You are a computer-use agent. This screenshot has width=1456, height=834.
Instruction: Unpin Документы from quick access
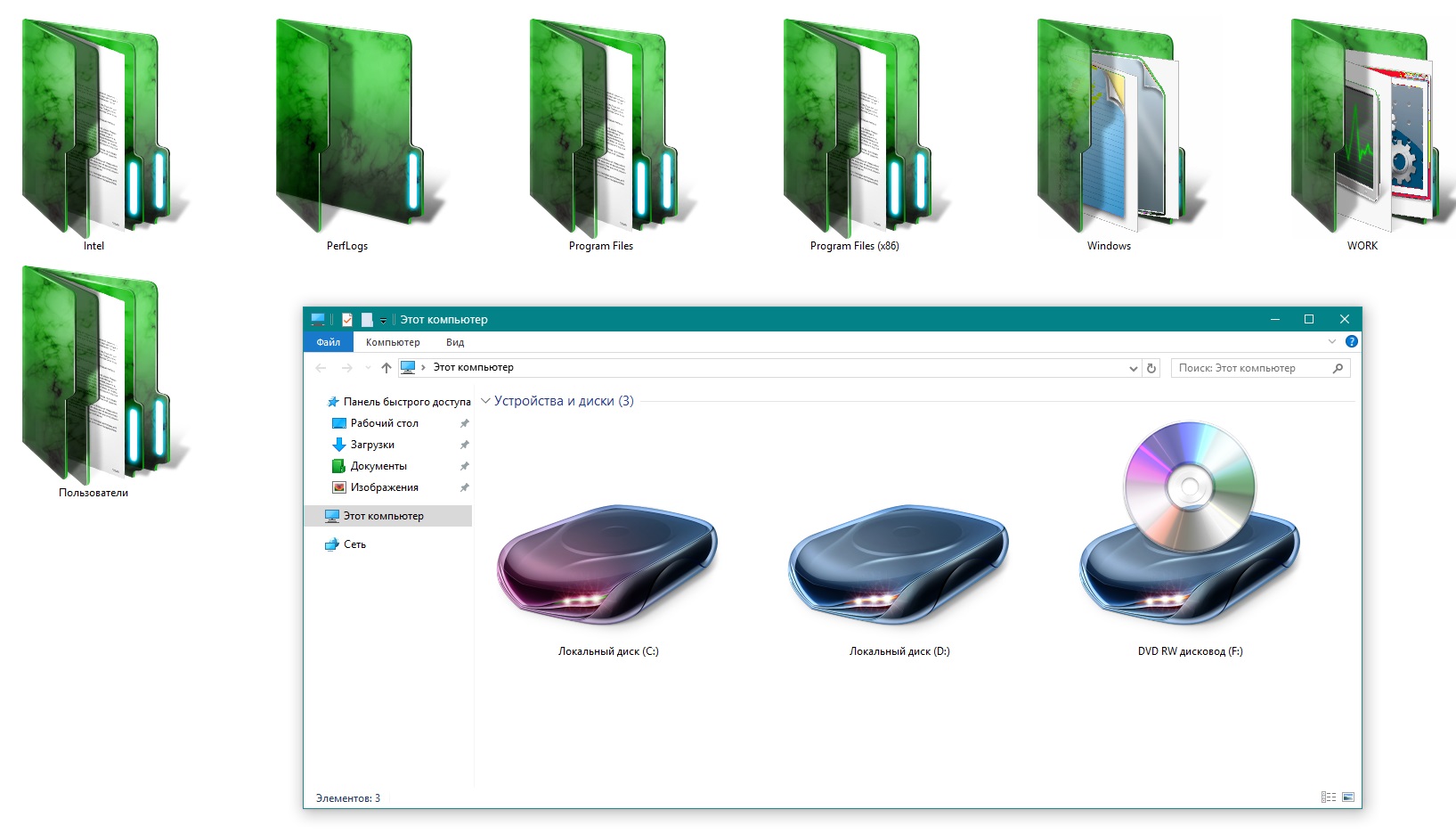coord(464,465)
